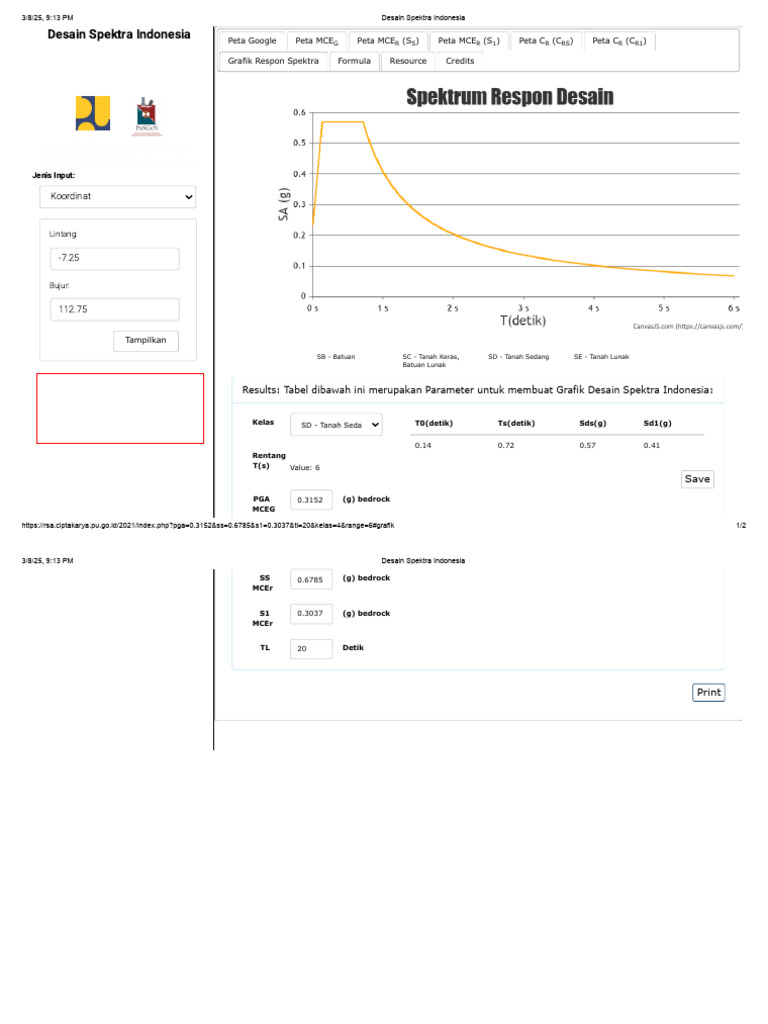The height and width of the screenshot is (1024, 768).
Task: Click the yellow PU ministry logo
Action: point(93,113)
